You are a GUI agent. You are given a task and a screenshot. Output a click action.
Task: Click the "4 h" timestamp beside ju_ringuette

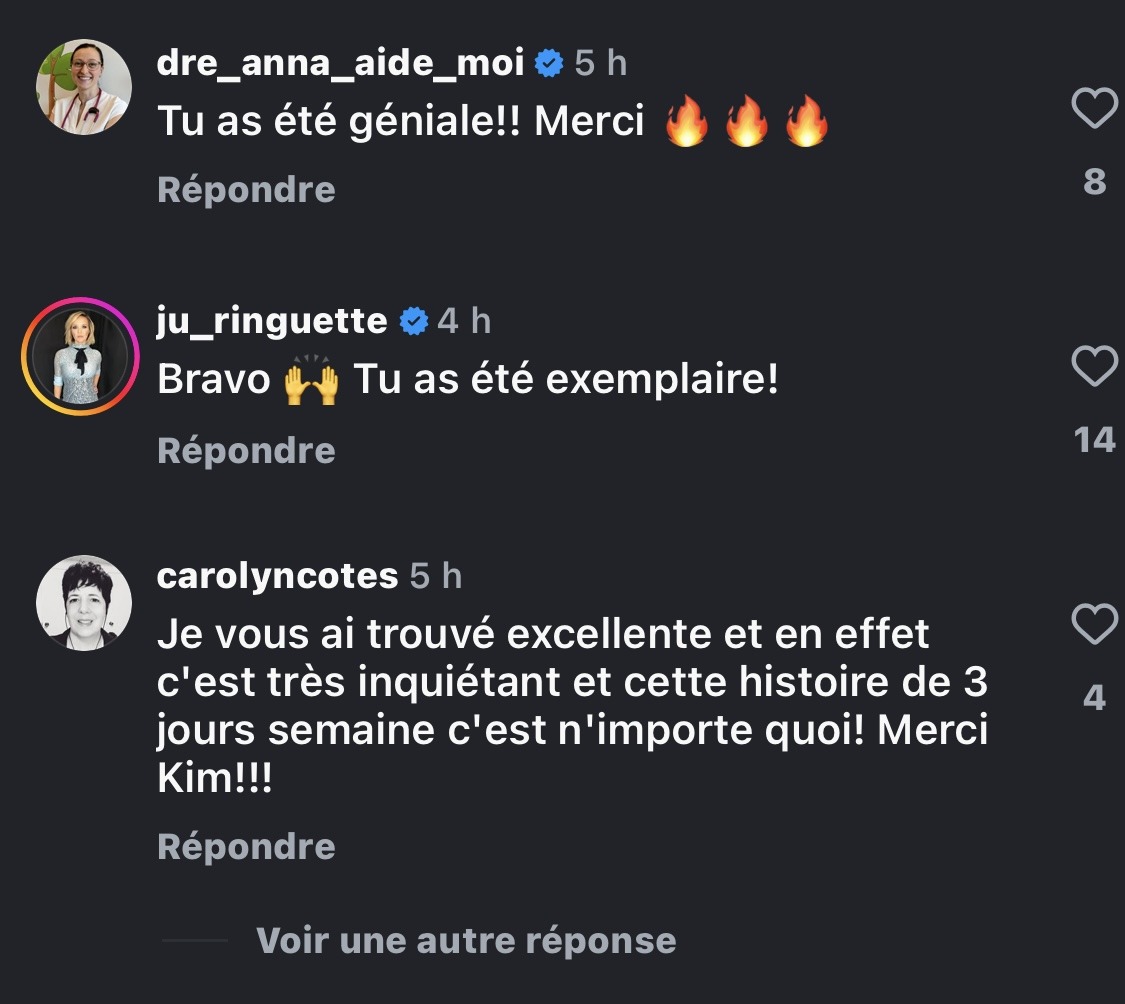pyautogui.click(x=465, y=322)
